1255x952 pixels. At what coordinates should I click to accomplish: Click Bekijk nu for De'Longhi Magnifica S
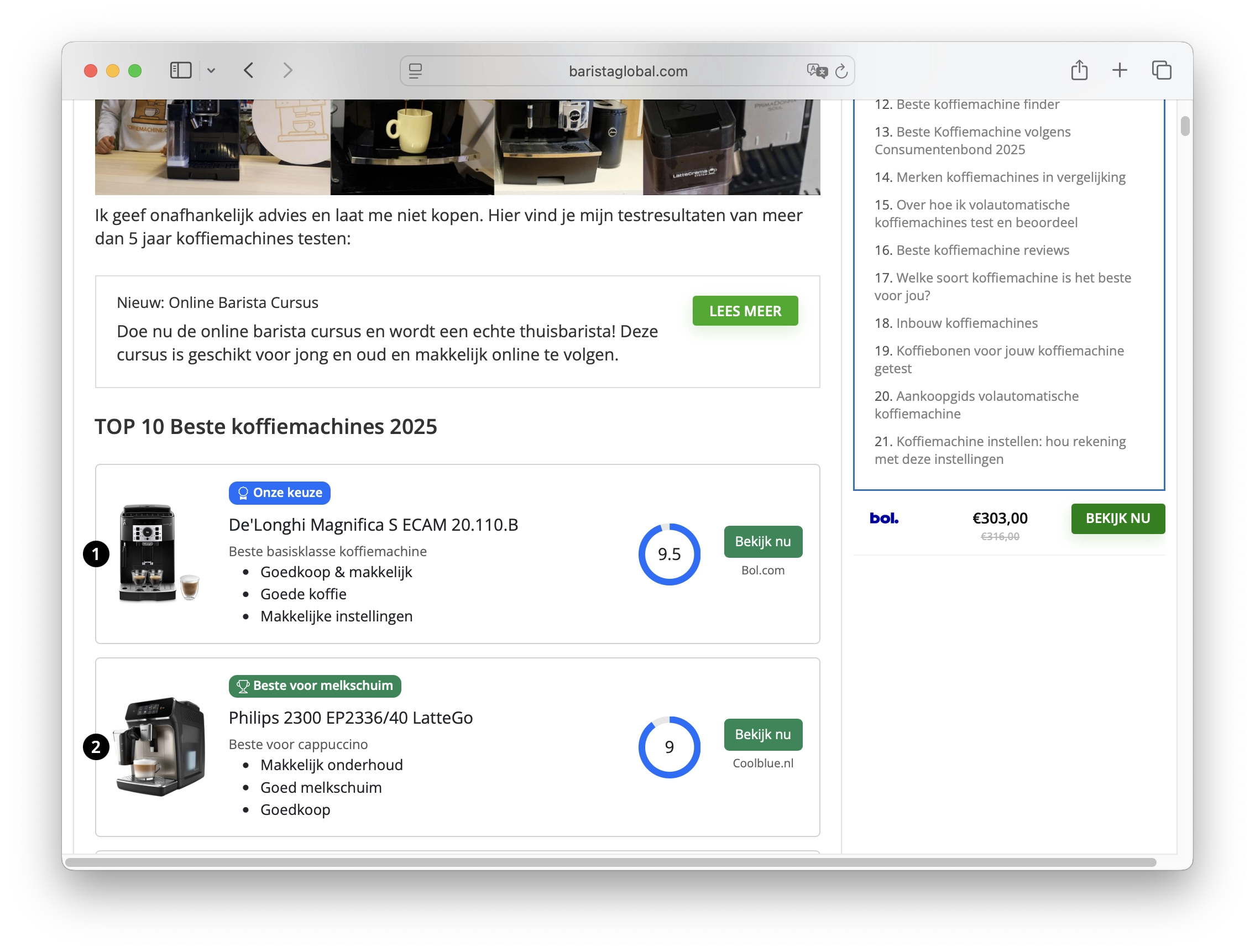click(762, 541)
